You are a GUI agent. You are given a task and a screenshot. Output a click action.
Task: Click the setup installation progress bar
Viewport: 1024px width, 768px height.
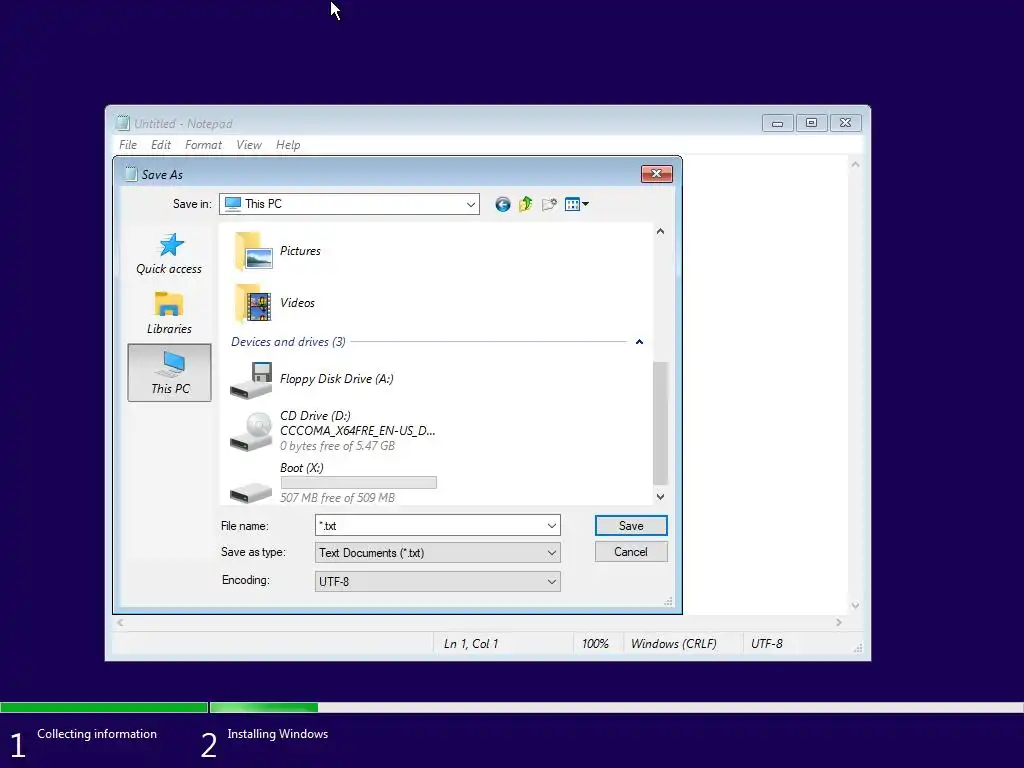(512, 707)
